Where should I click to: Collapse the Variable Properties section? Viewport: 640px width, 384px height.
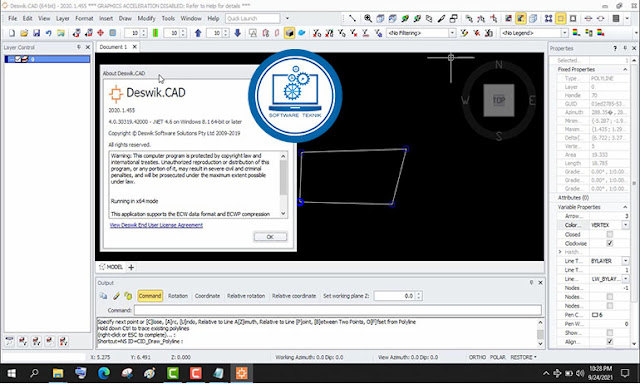(625, 207)
